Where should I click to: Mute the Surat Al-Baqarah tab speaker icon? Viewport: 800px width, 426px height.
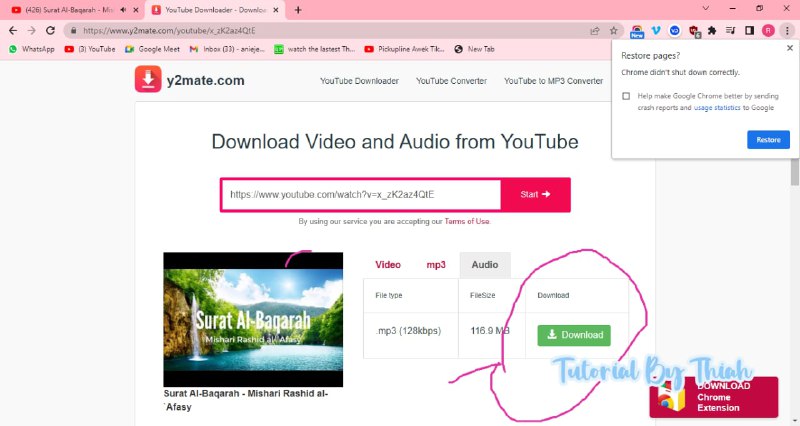(123, 10)
